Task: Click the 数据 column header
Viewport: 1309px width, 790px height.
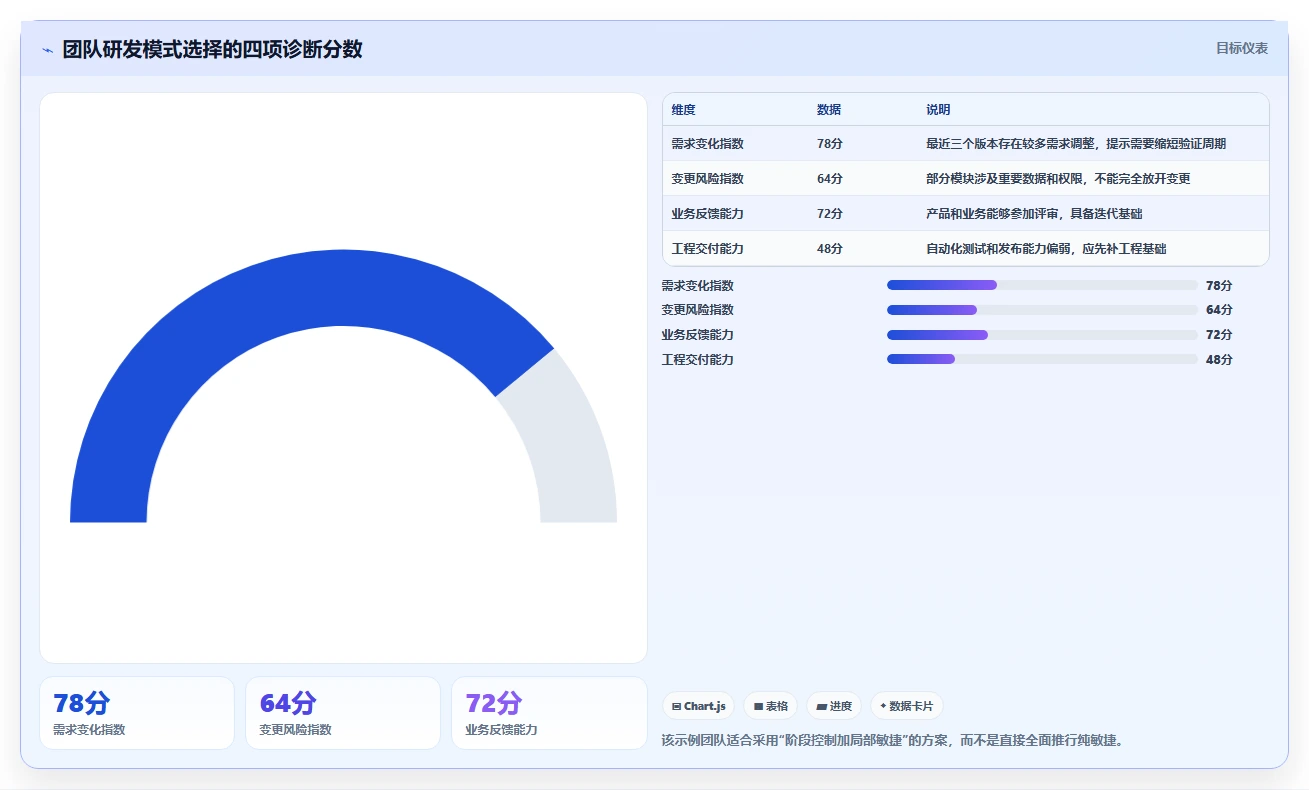Action: [829, 110]
